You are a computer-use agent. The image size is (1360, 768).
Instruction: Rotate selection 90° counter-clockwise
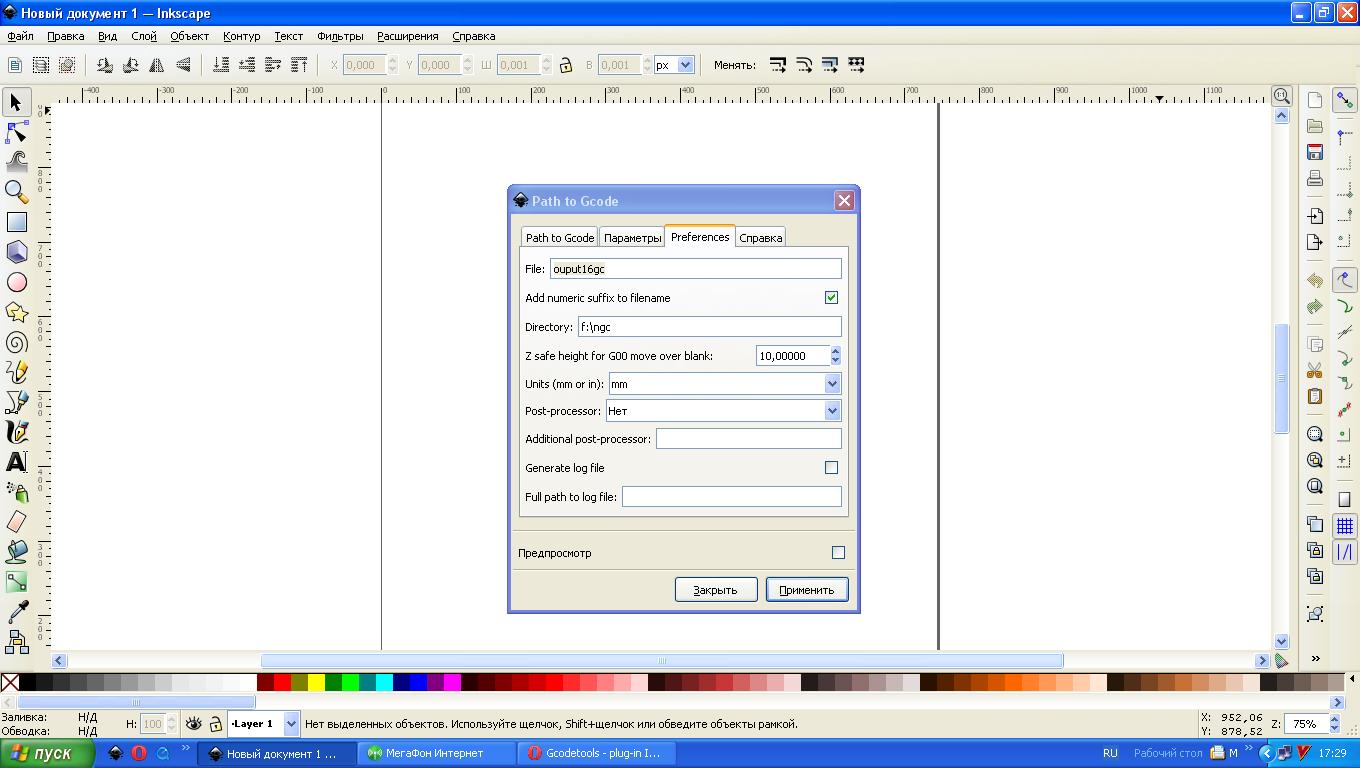pos(105,65)
